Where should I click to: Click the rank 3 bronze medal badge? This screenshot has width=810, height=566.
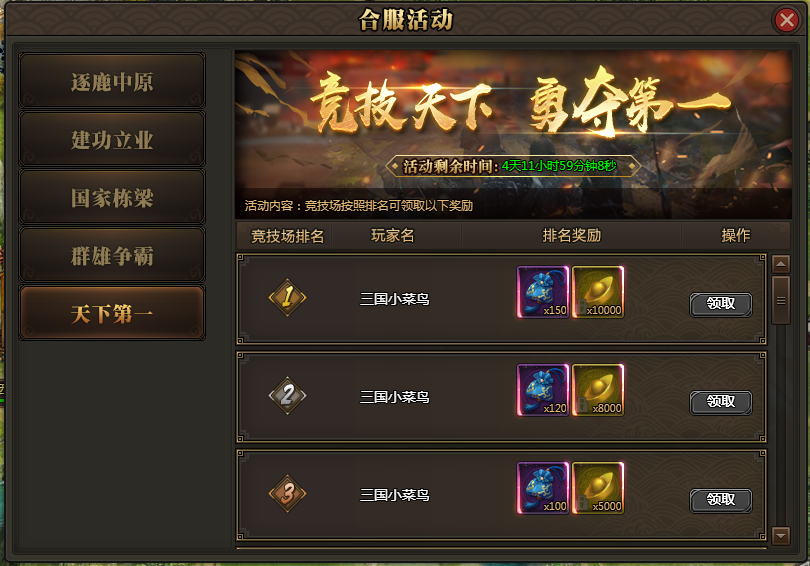(287, 494)
